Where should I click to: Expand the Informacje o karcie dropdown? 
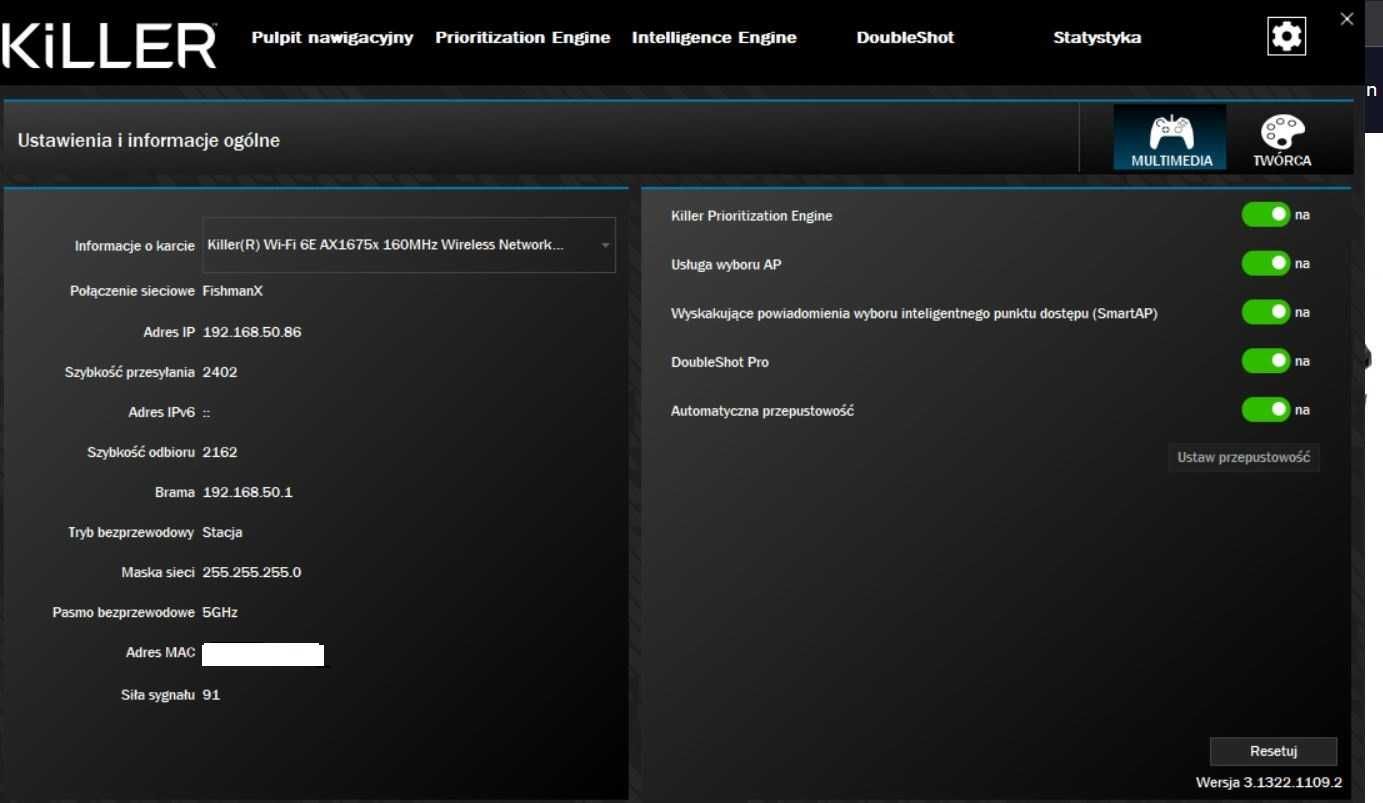pos(409,245)
